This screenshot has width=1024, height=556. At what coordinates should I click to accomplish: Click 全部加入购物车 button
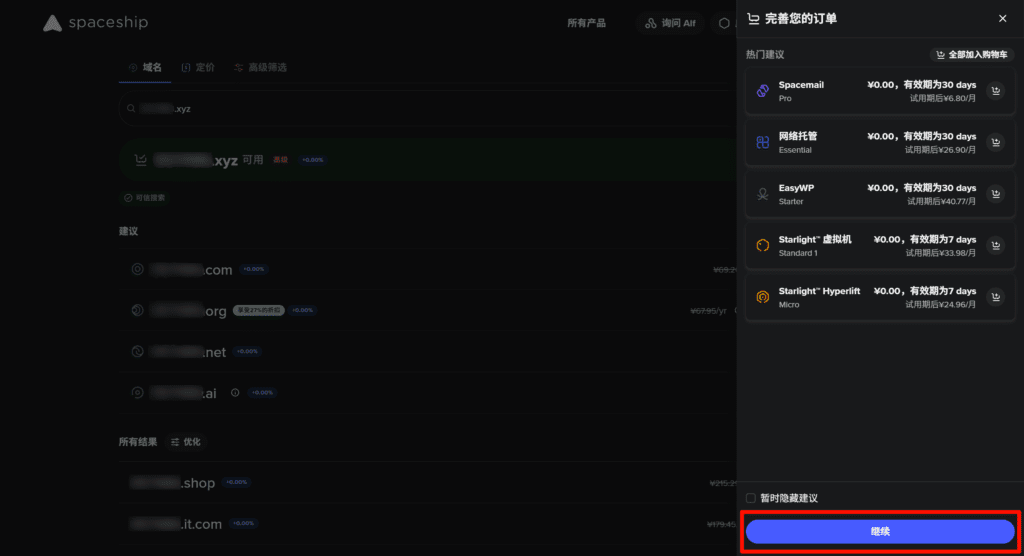(x=969, y=55)
